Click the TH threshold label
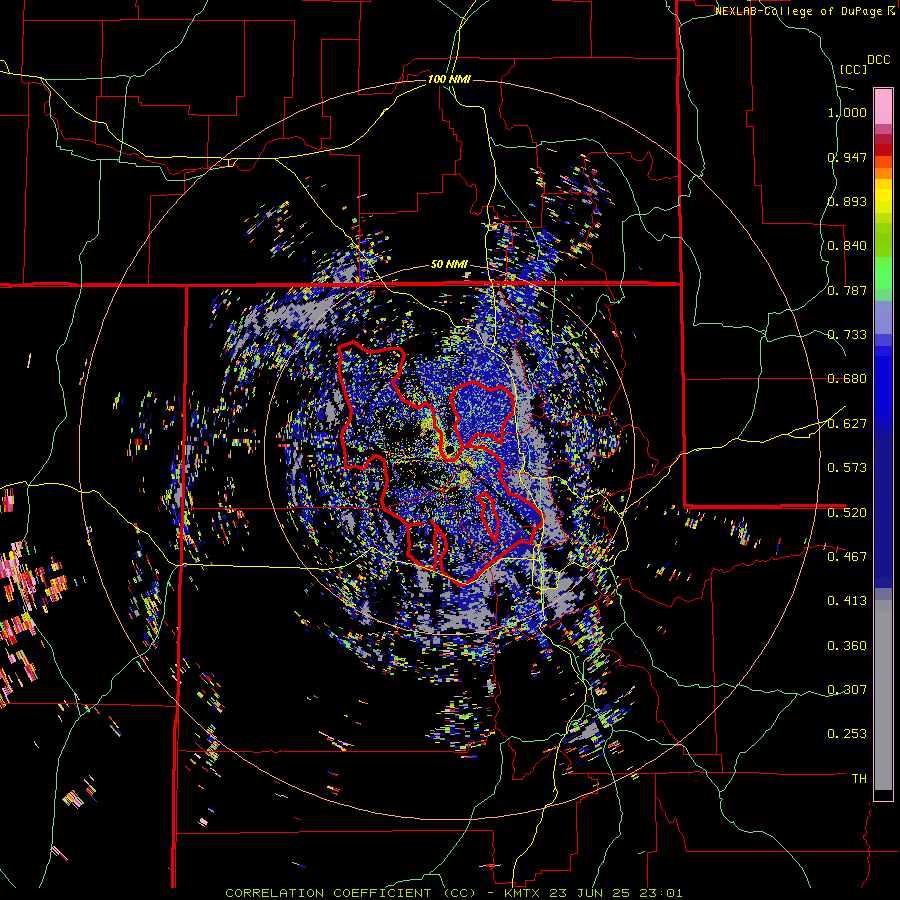The width and height of the screenshot is (900, 900). [x=859, y=779]
